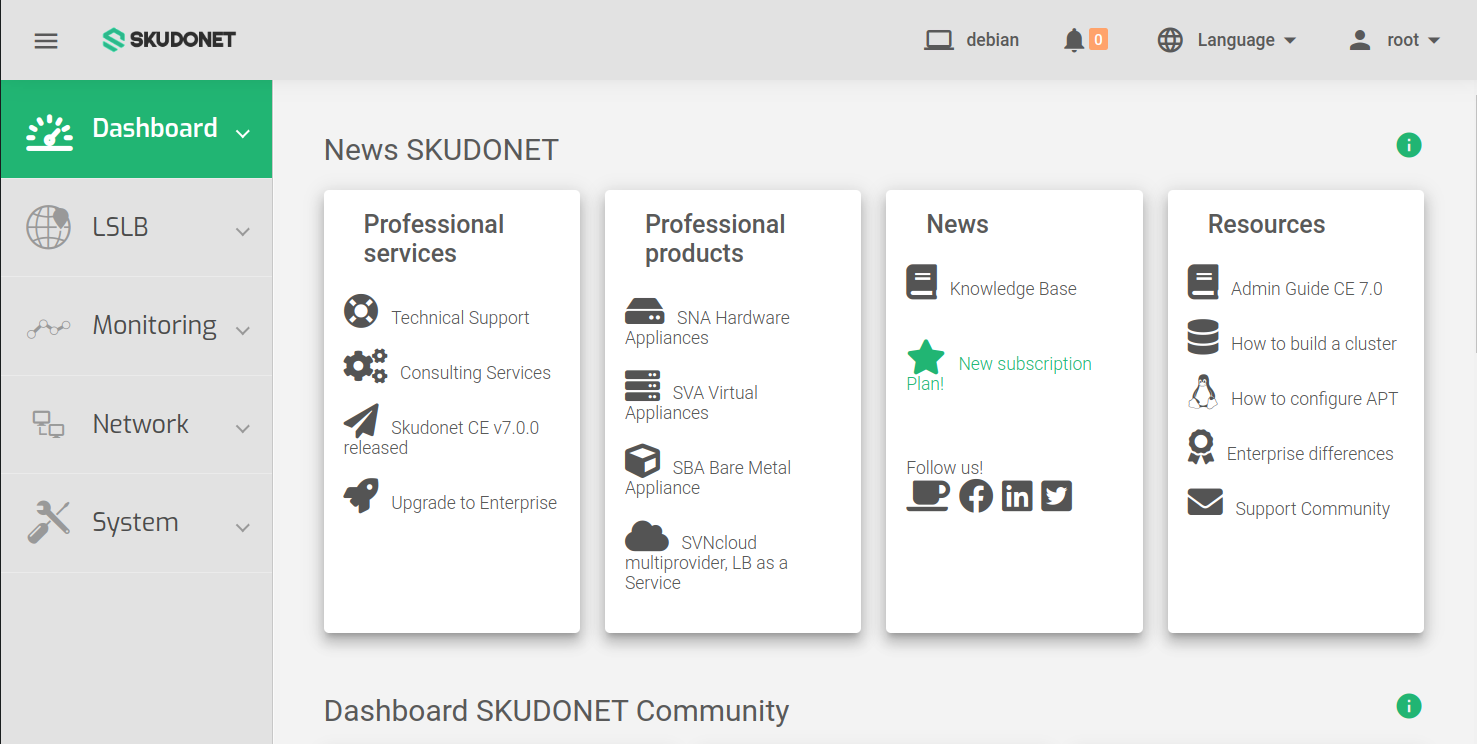The height and width of the screenshot is (744, 1477).
Task: Click the Support Community envelope icon
Action: (1205, 502)
